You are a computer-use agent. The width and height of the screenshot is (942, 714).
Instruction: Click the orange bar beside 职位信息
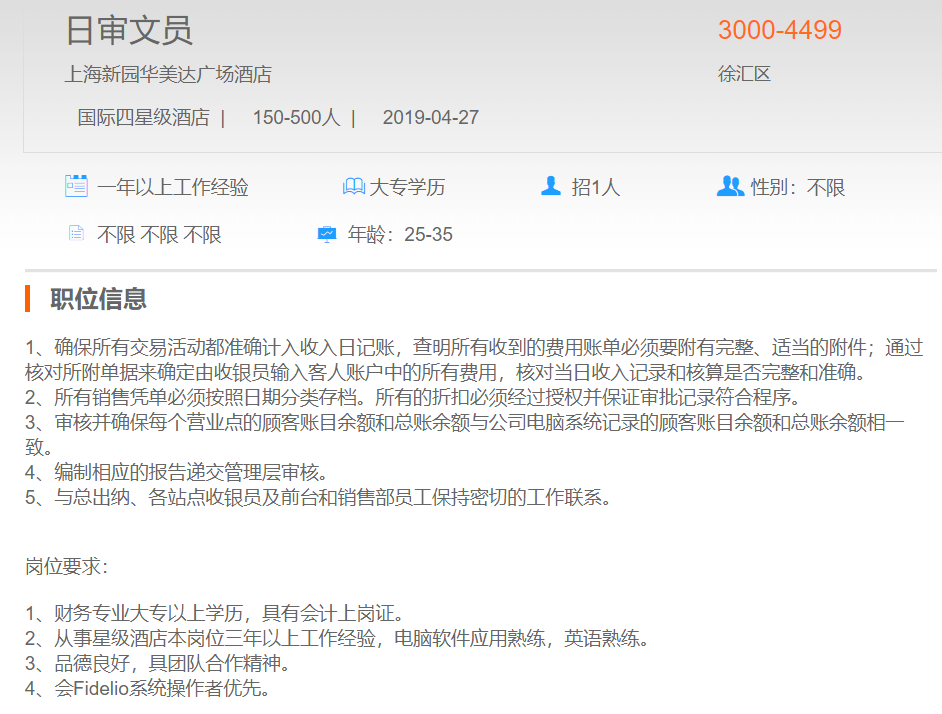[x=28, y=298]
